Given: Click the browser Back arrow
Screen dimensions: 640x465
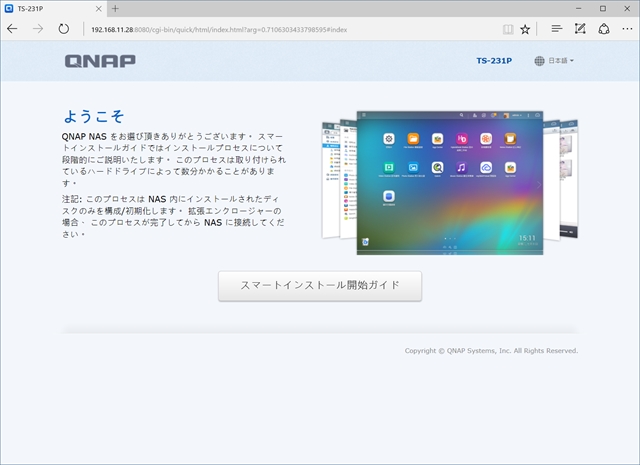Looking at the screenshot, I should point(12,29).
